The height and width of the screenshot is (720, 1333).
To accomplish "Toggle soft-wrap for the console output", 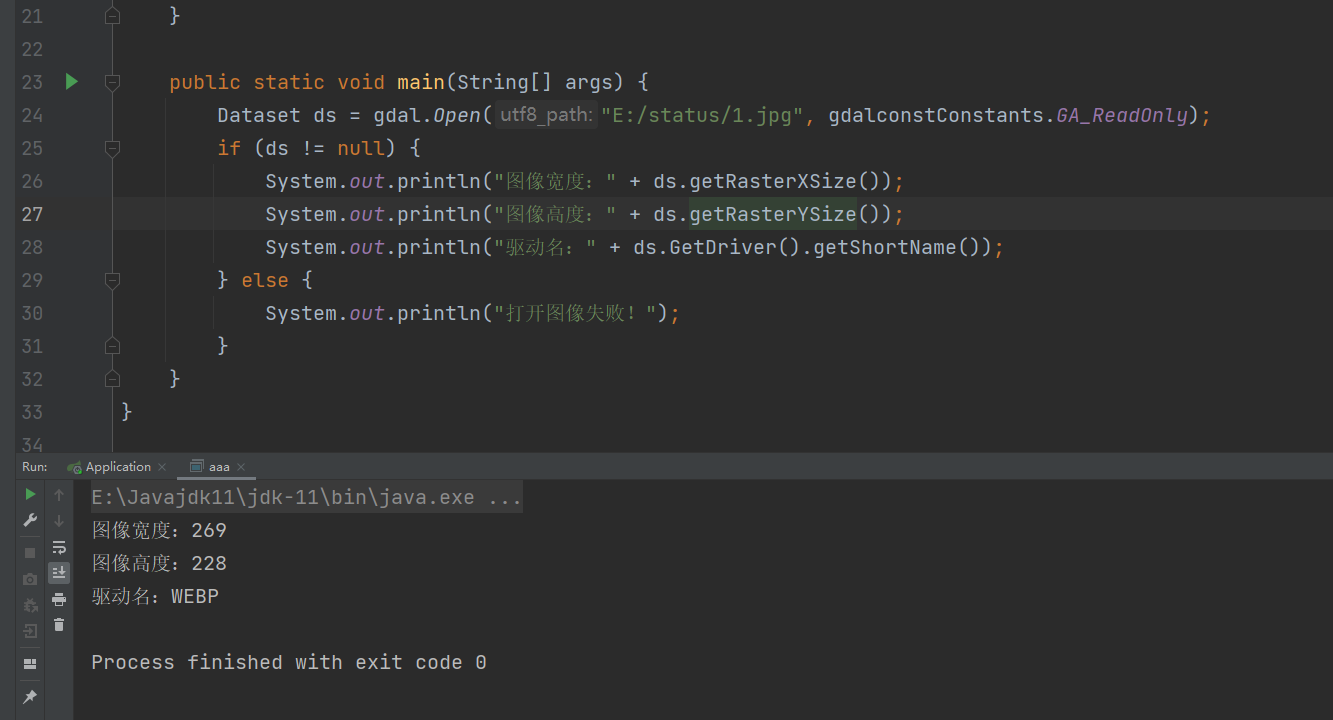I will (x=58, y=547).
